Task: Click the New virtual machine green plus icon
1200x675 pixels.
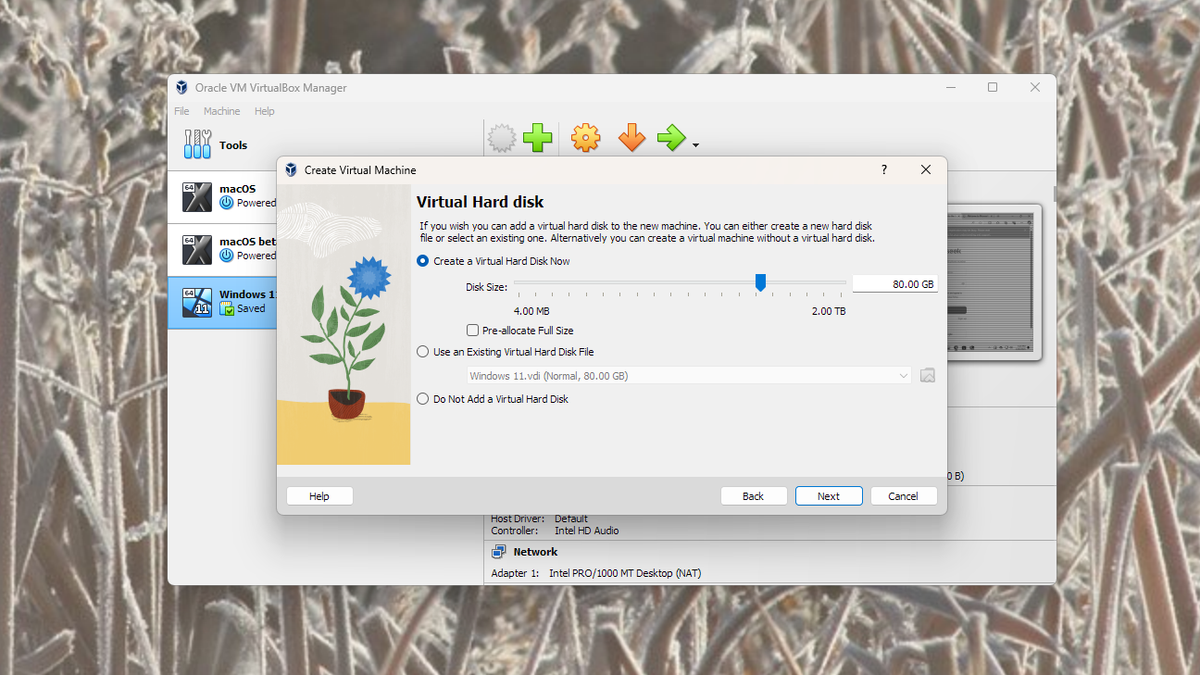Action: click(x=537, y=138)
